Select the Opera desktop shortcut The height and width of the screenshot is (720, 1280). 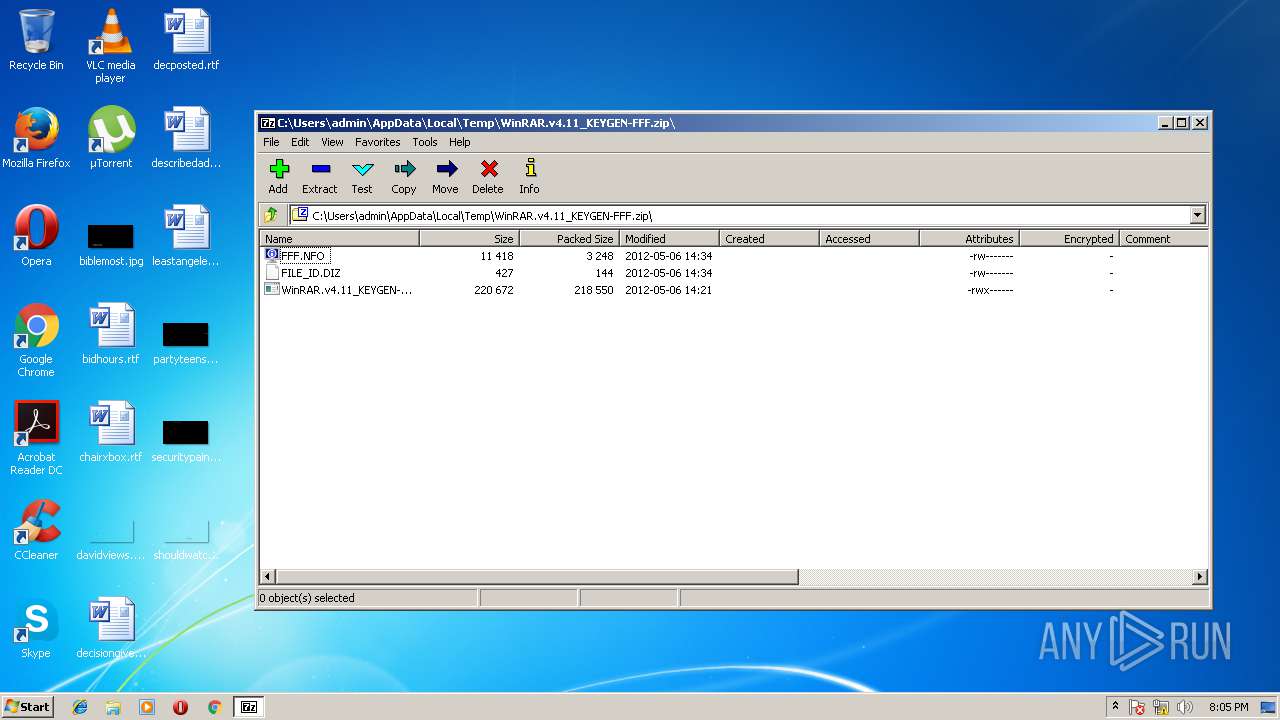pyautogui.click(x=36, y=236)
